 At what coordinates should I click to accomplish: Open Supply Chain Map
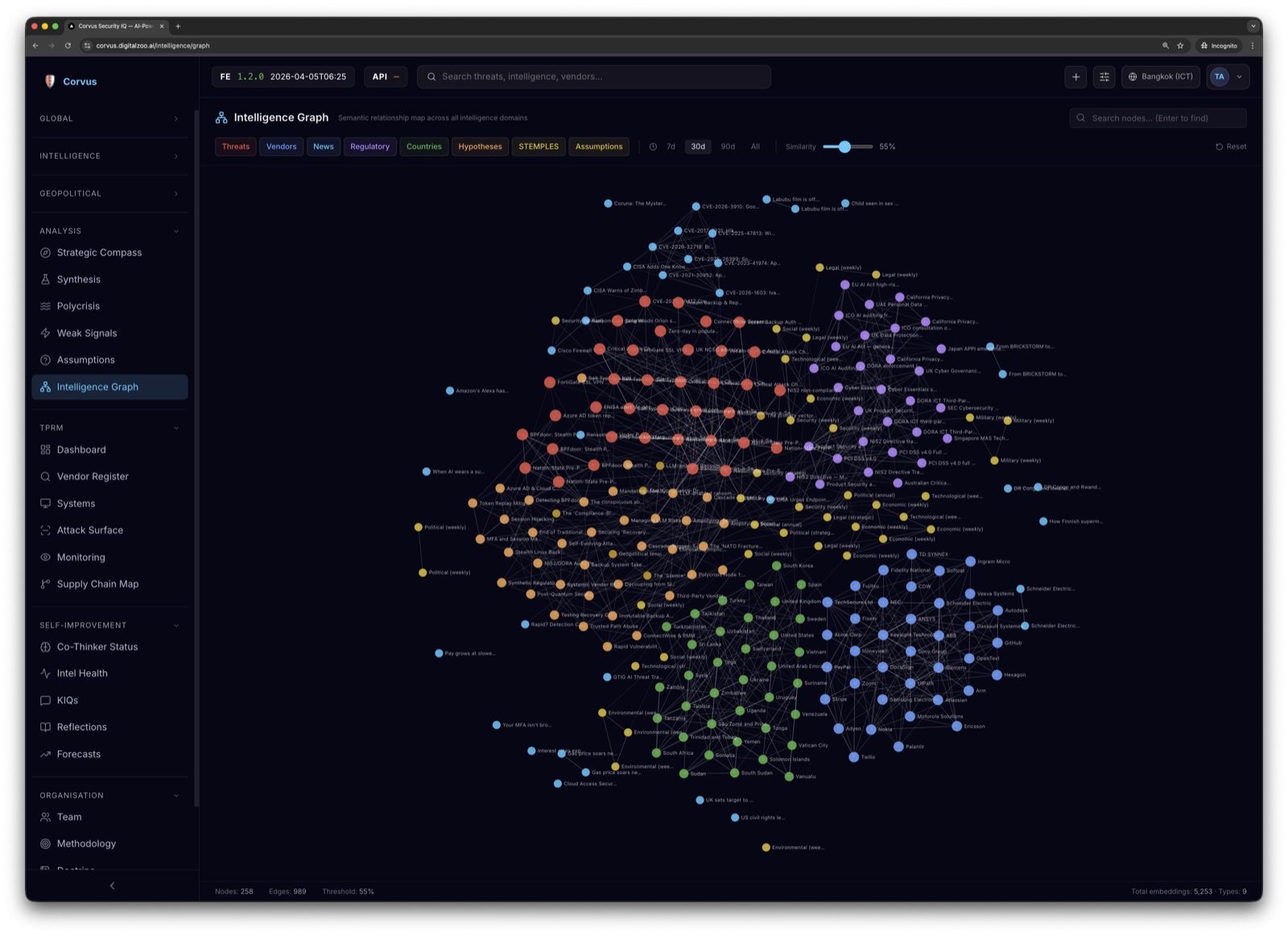point(109,585)
